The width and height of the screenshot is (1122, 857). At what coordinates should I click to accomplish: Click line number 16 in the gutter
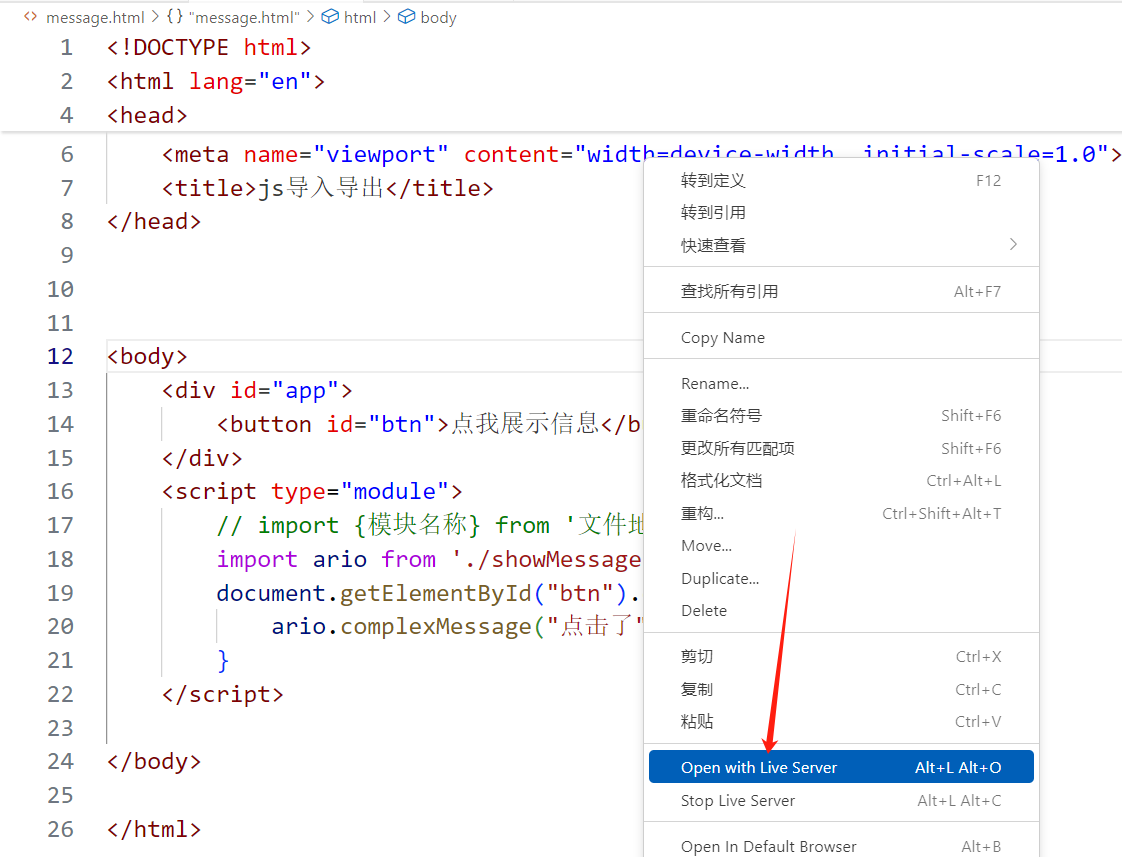[x=60, y=491]
